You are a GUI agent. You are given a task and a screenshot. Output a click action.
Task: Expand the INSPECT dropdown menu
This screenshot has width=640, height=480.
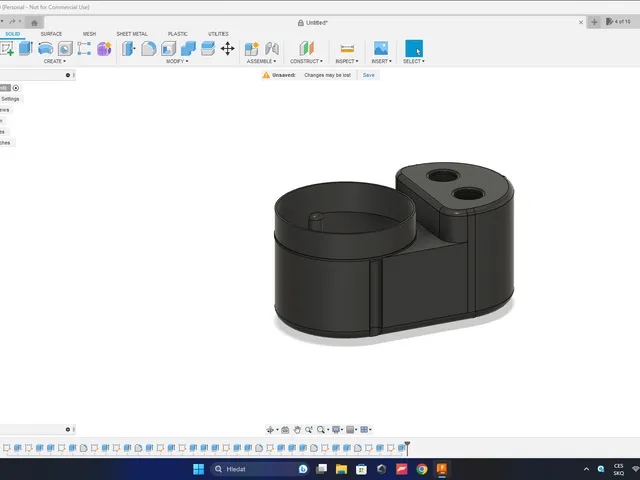coord(347,61)
